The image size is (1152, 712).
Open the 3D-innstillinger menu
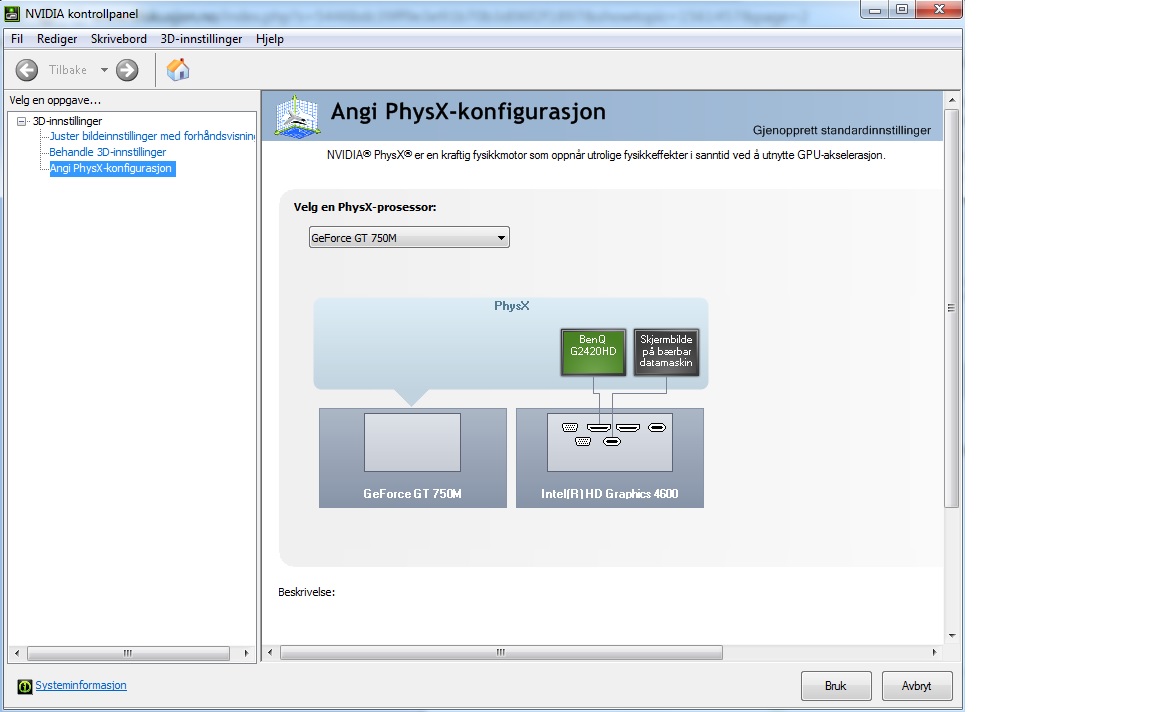click(201, 39)
